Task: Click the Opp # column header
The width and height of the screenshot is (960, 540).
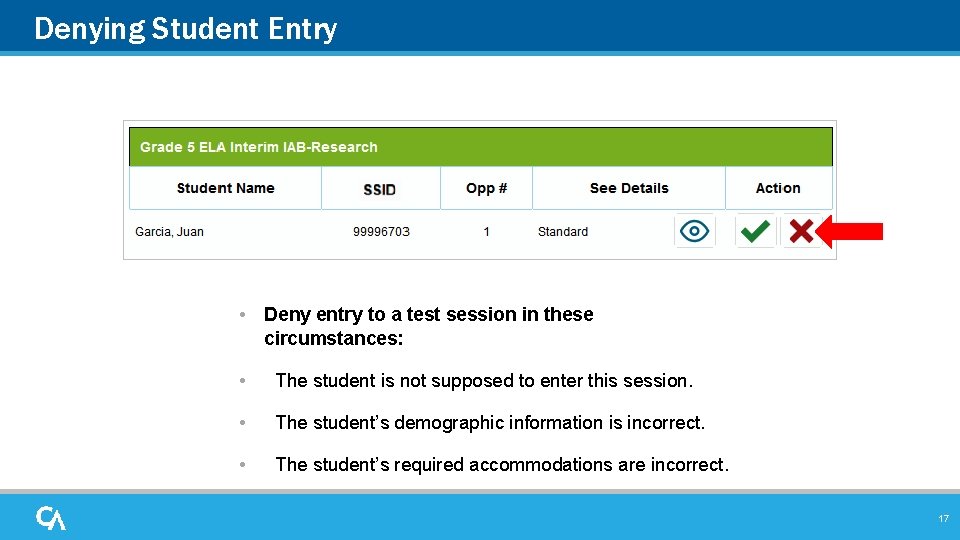Action: coord(486,188)
